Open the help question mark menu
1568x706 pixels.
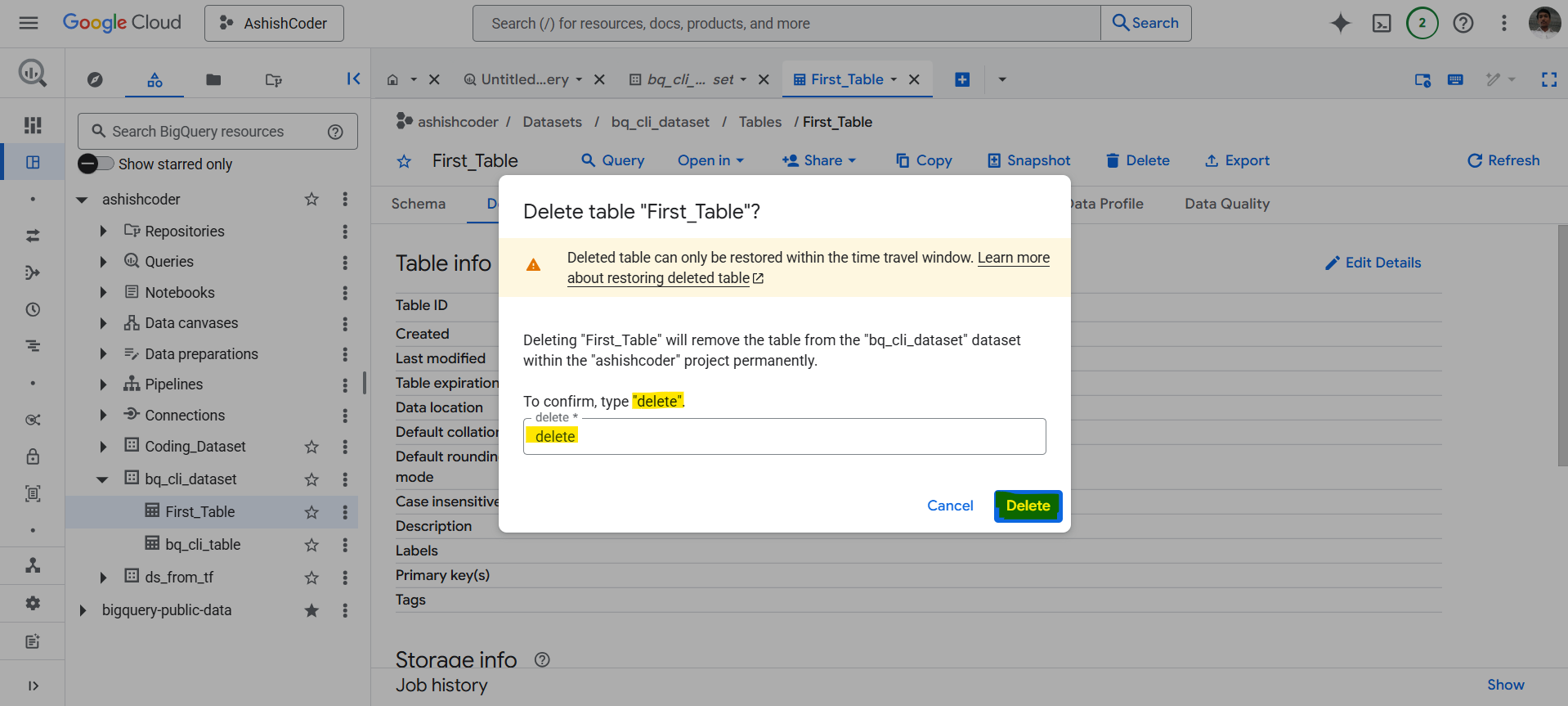(1463, 23)
